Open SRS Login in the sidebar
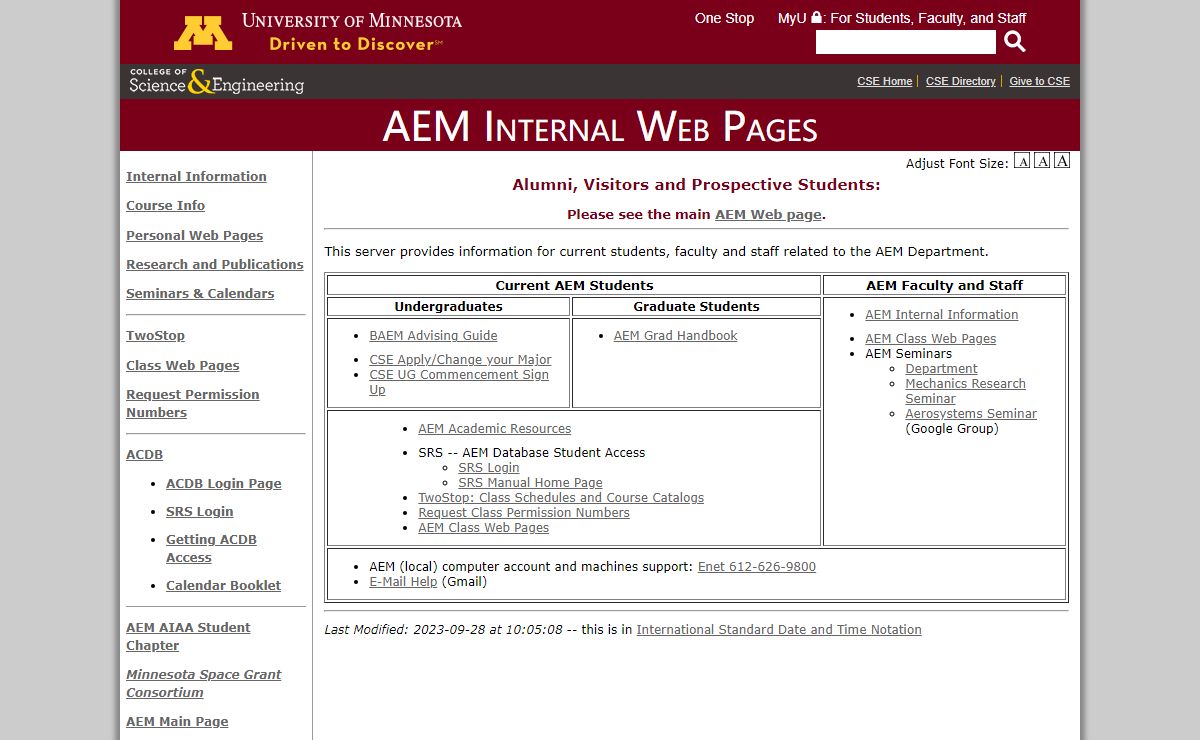The height and width of the screenshot is (740, 1200). coord(199,511)
